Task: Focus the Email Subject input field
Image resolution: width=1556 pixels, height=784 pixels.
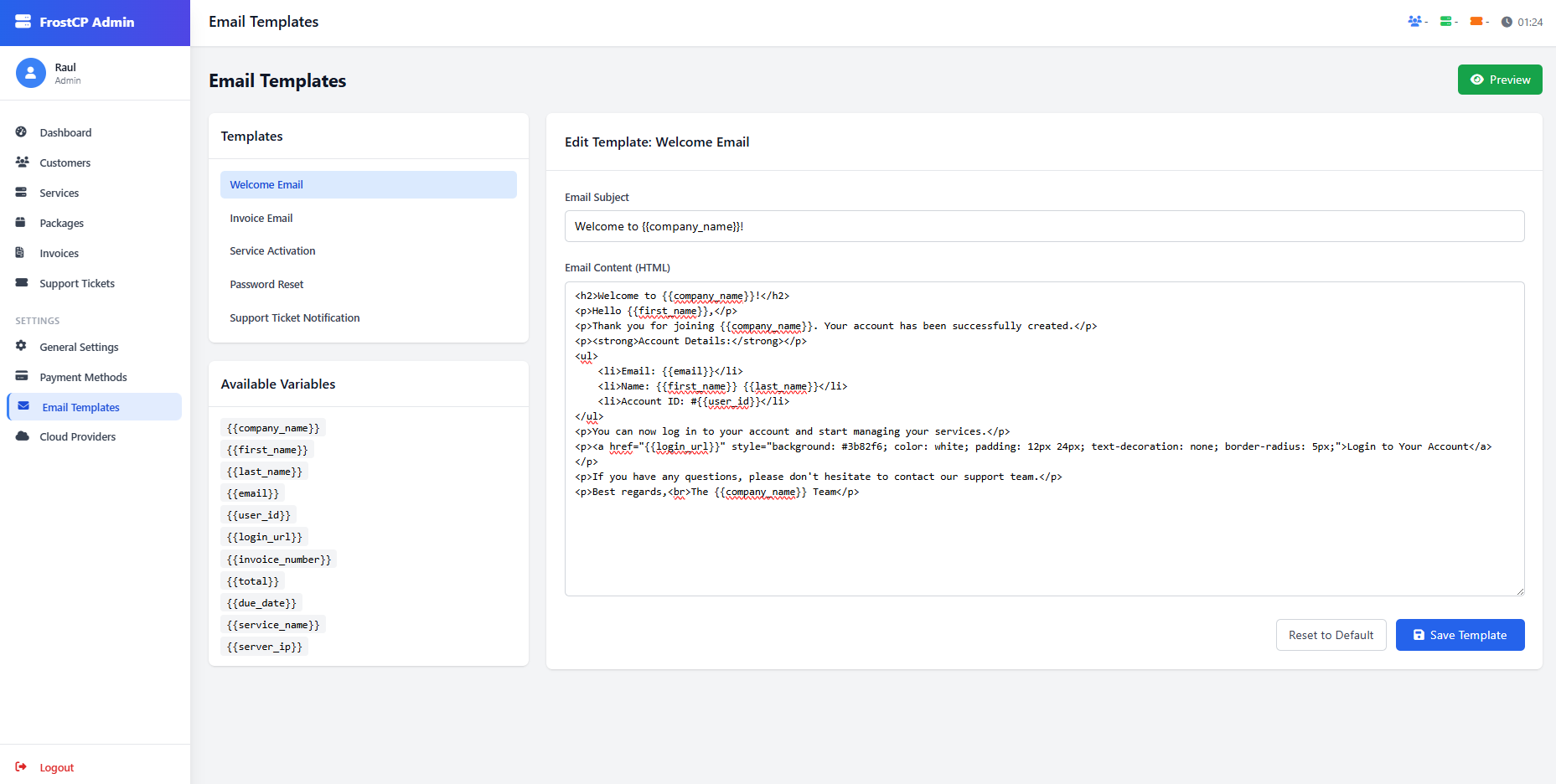Action: [x=1044, y=226]
